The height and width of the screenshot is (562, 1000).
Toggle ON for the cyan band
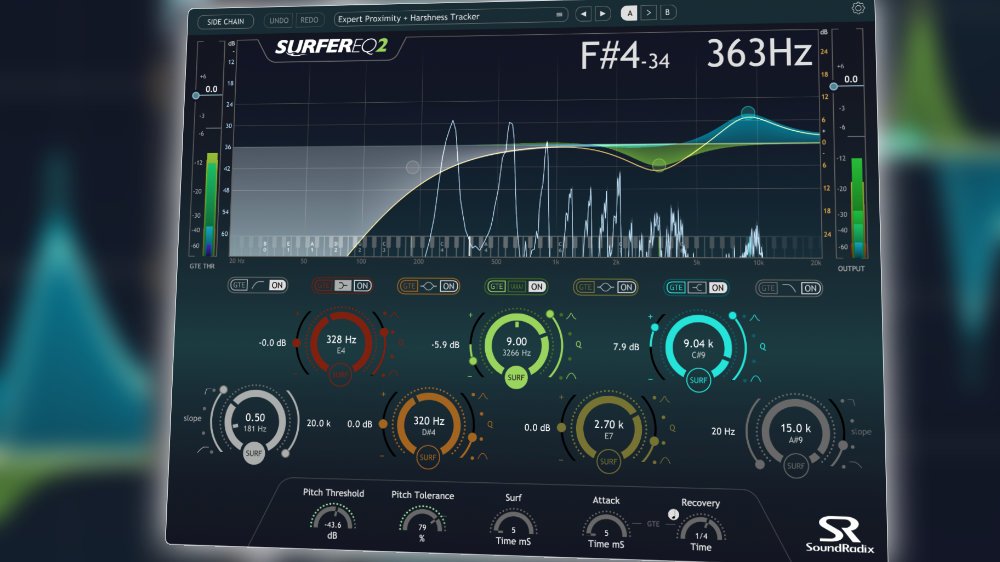(x=717, y=288)
